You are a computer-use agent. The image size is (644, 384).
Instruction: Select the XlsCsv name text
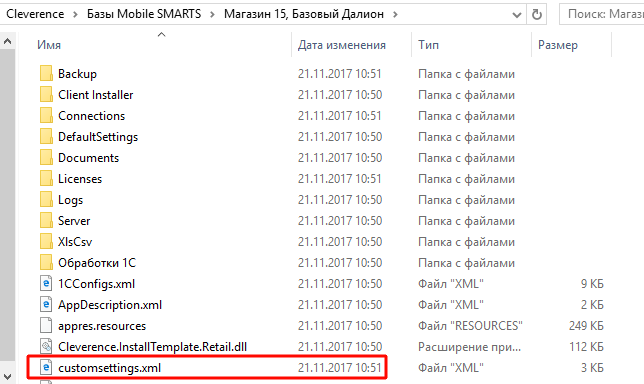click(75, 242)
